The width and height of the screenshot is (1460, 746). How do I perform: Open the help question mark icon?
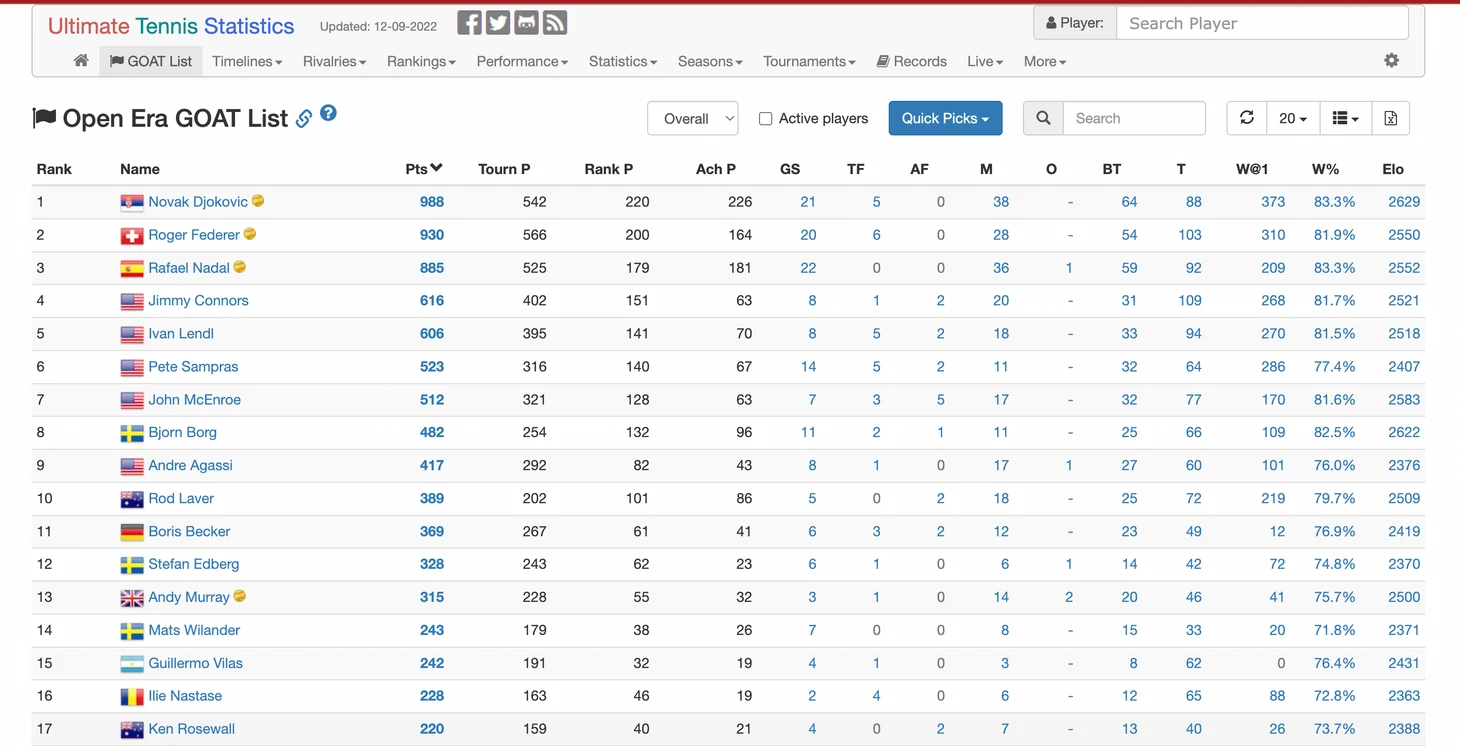(x=328, y=113)
